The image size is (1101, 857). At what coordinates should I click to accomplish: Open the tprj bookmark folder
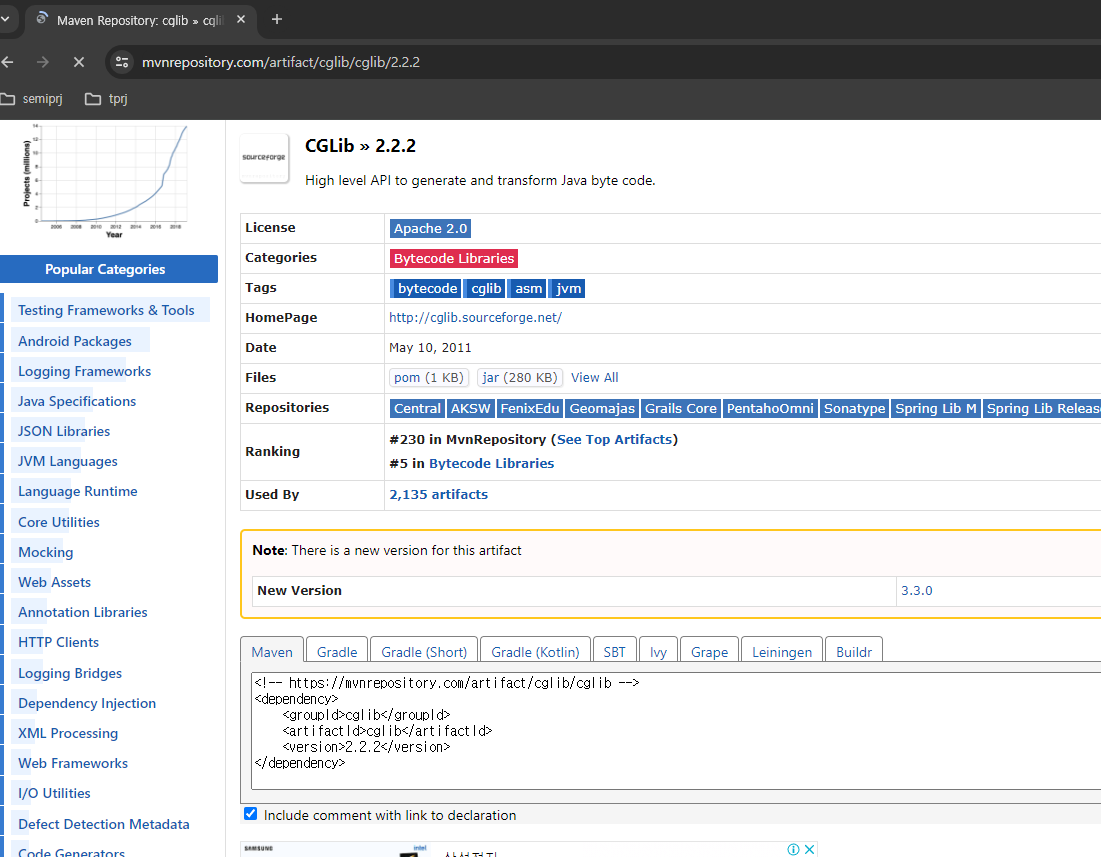[x=106, y=98]
